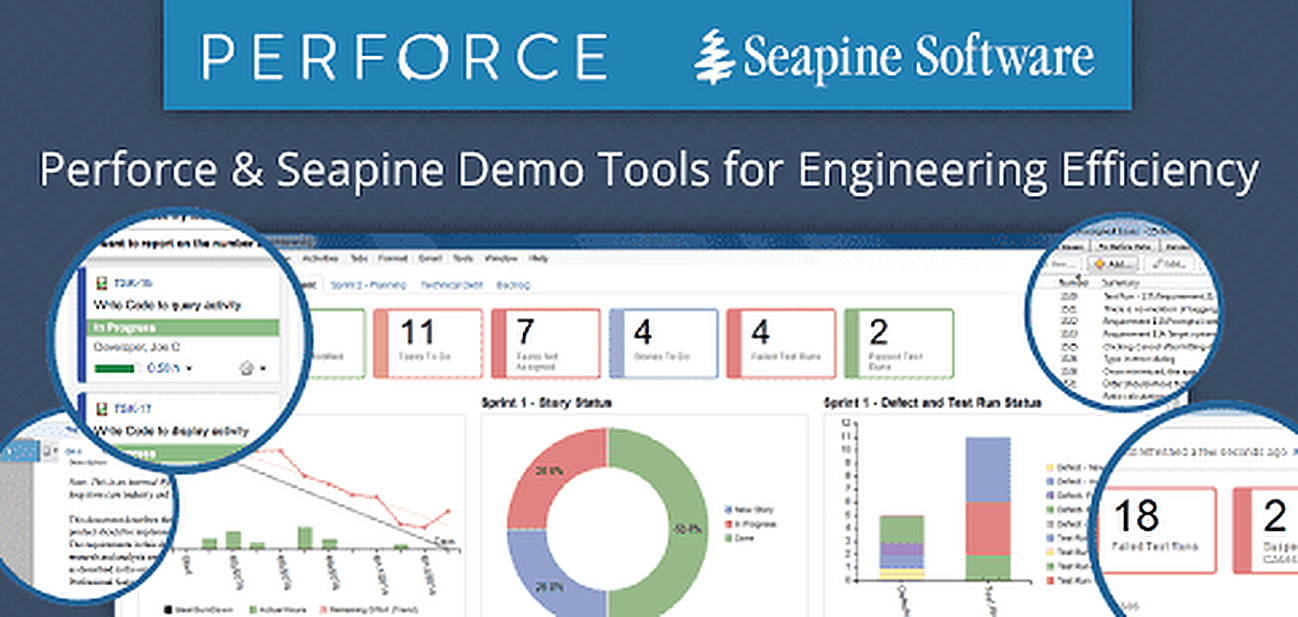The width and height of the screenshot is (1298, 617).
Task: Sort by the Number column header
Action: tap(1074, 282)
